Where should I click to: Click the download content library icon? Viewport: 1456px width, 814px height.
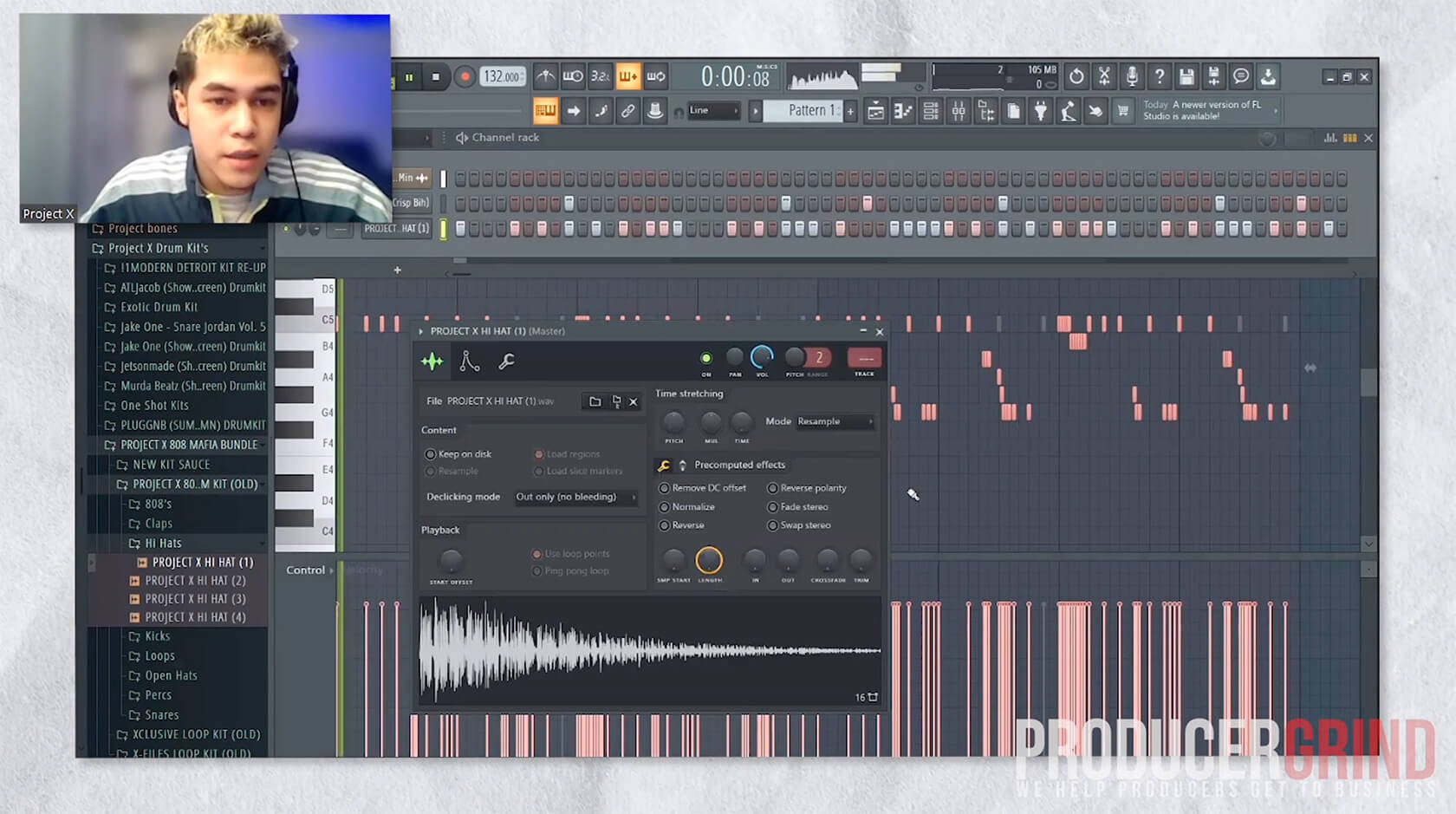coord(1268,77)
